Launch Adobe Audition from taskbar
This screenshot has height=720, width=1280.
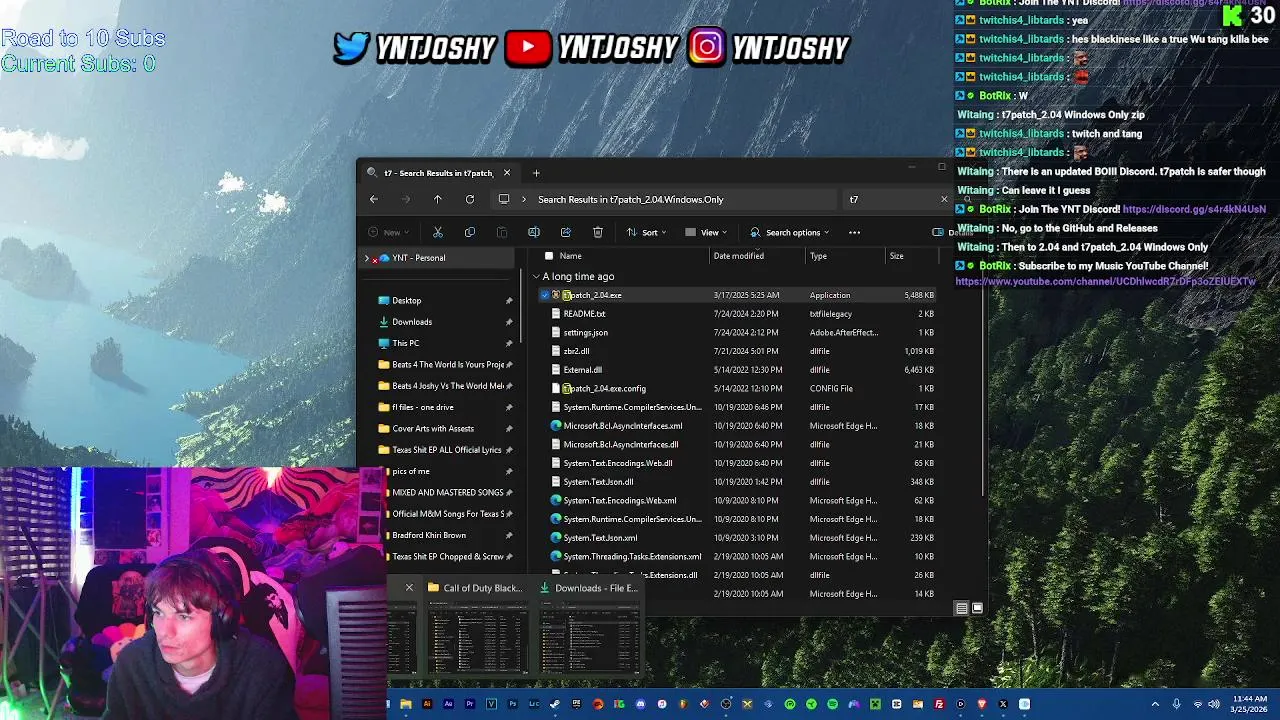click(x=449, y=704)
